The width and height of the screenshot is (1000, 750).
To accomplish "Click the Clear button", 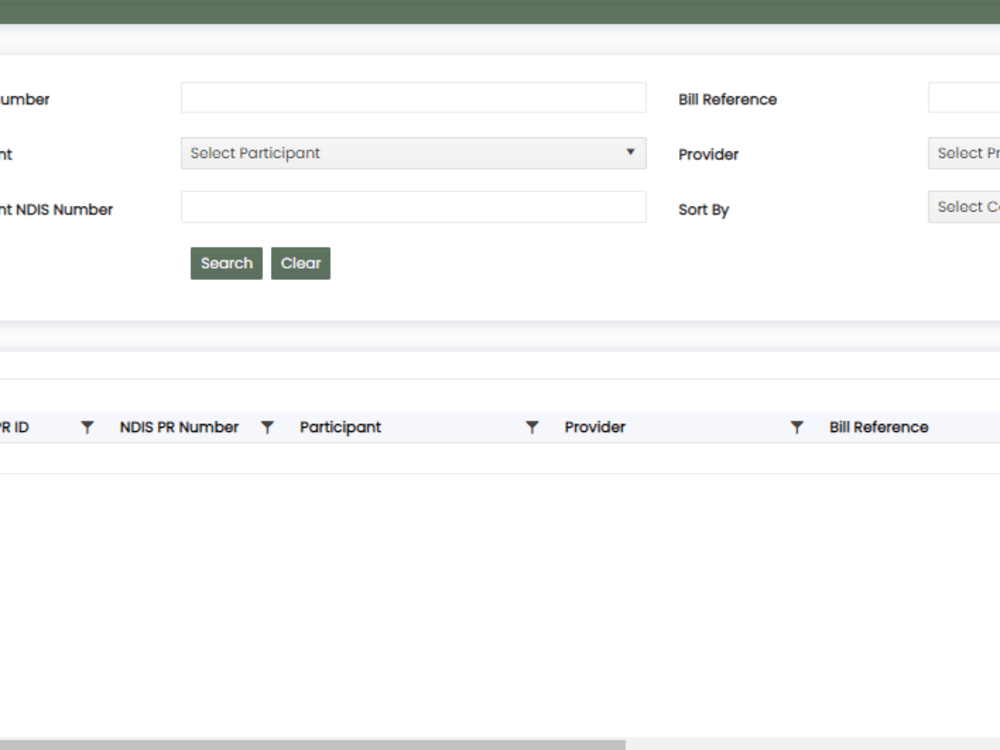I will point(300,263).
